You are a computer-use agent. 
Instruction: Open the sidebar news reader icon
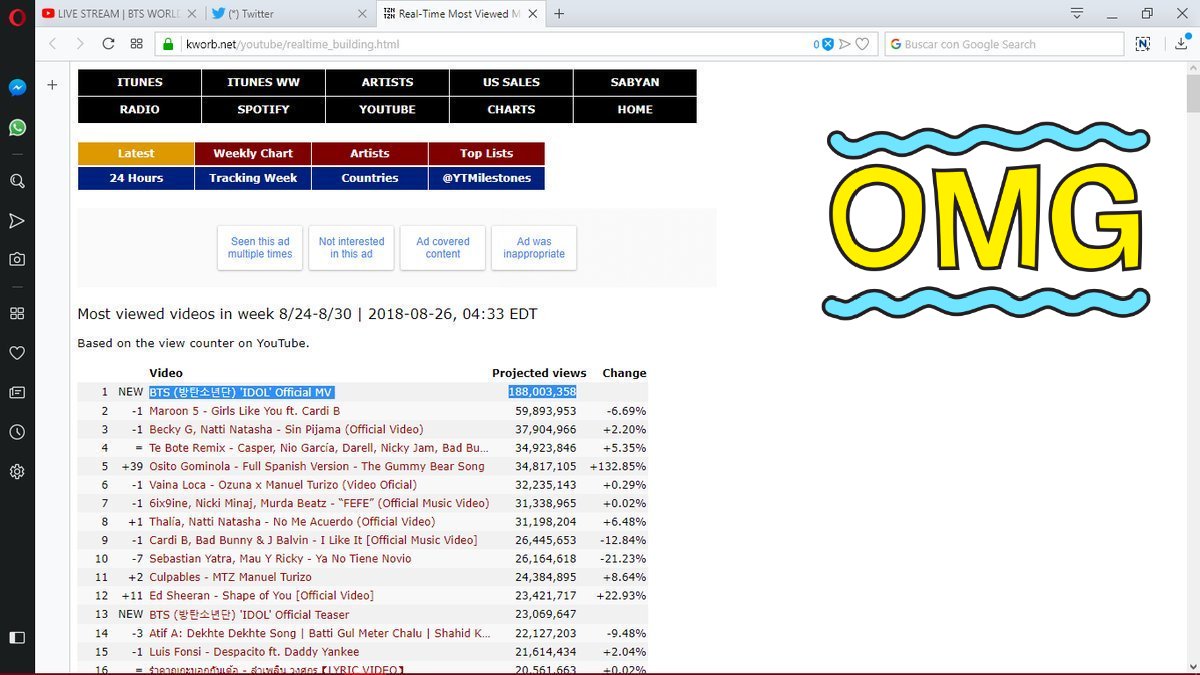click(x=17, y=392)
